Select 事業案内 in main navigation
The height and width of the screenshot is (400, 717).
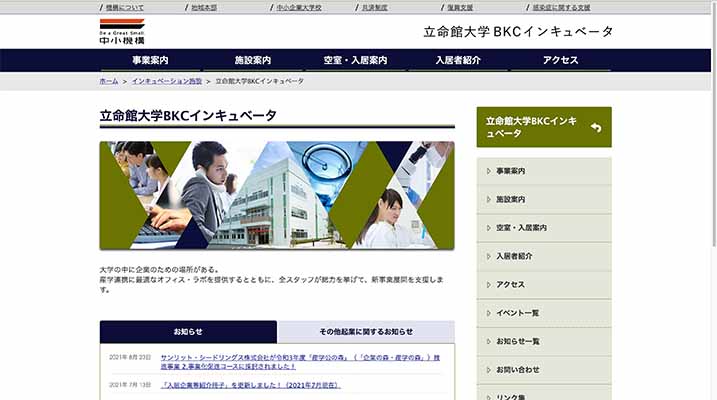coord(150,60)
